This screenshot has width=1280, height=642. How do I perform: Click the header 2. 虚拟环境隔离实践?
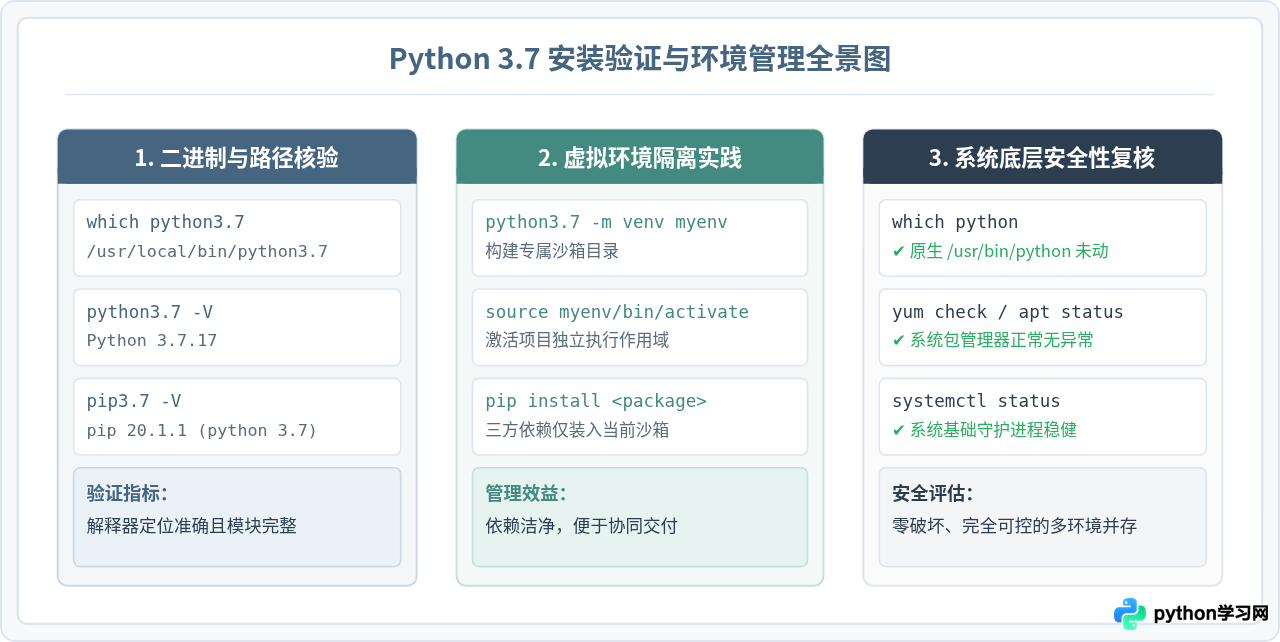click(640, 158)
